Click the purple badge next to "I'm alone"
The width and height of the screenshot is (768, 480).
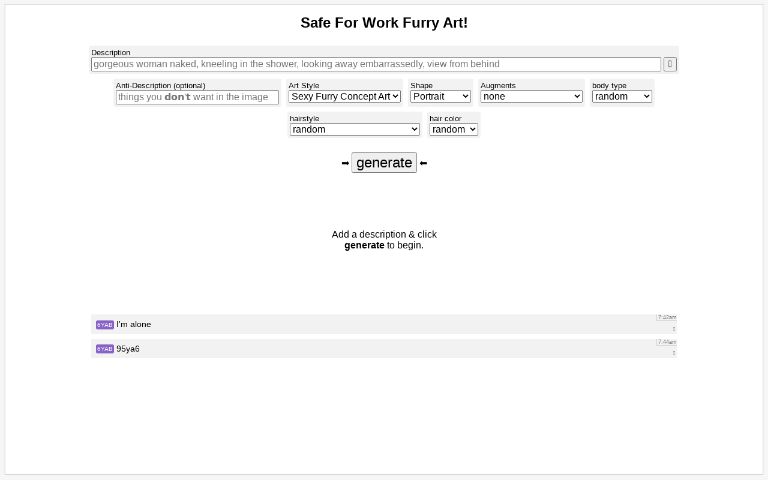(104, 325)
